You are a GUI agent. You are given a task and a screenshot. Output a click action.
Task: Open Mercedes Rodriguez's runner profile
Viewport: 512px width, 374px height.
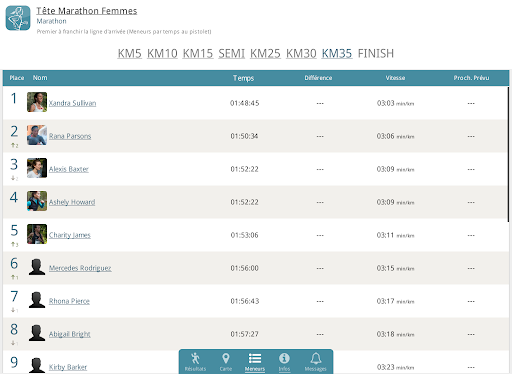pos(80,268)
